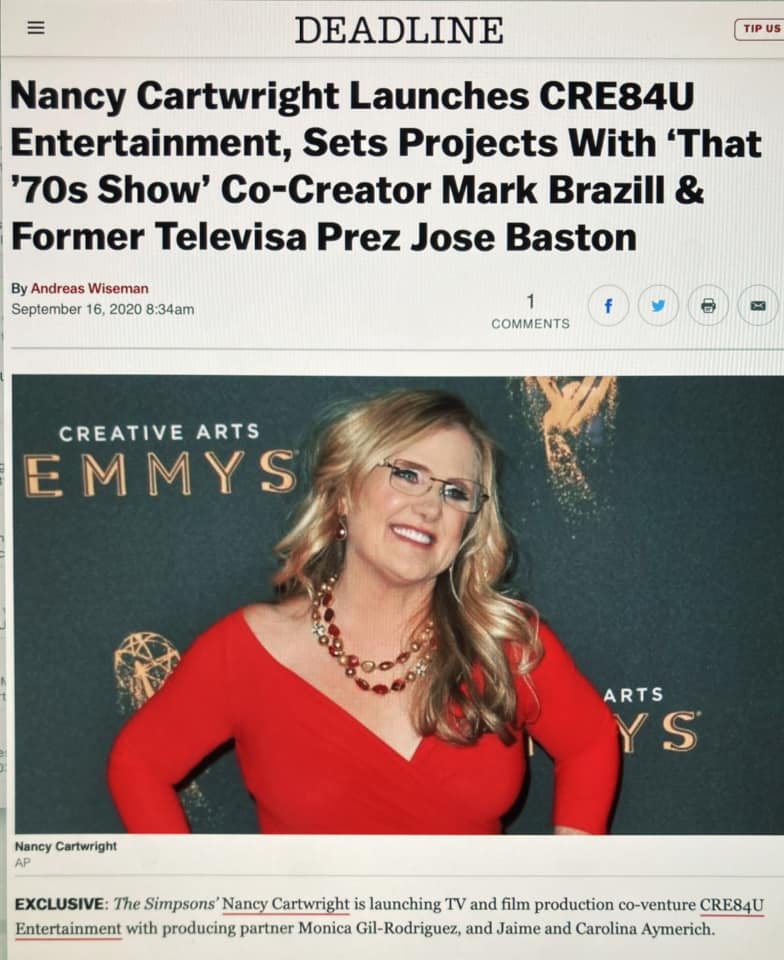This screenshot has height=960, width=784.
Task: Click the AP photo credit
Action: [x=22, y=863]
